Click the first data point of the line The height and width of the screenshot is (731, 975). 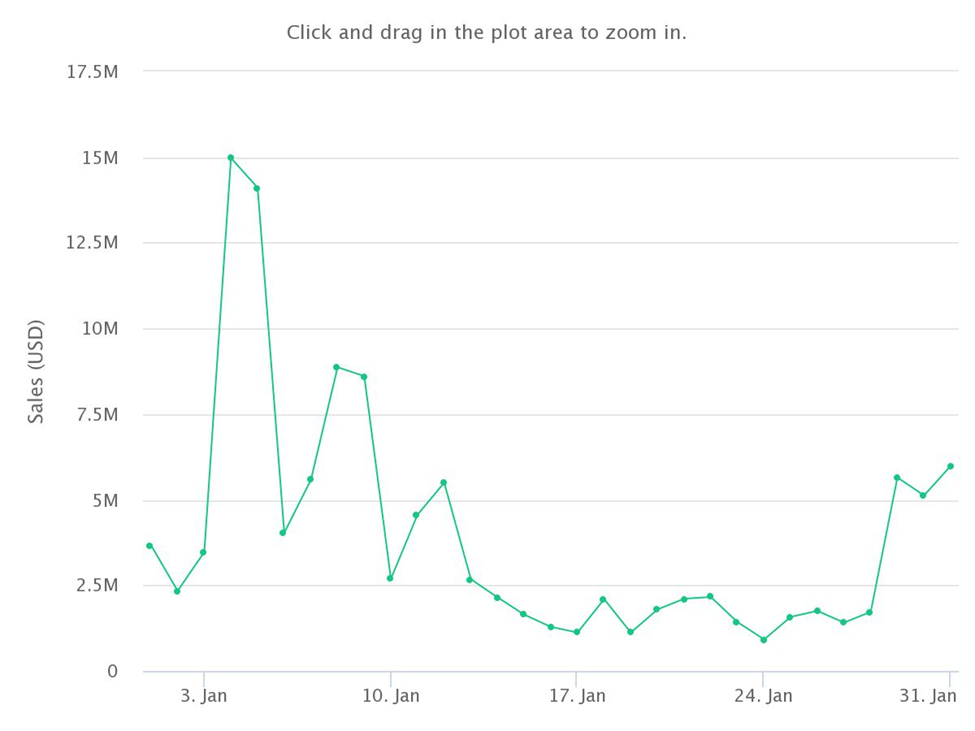click(150, 546)
